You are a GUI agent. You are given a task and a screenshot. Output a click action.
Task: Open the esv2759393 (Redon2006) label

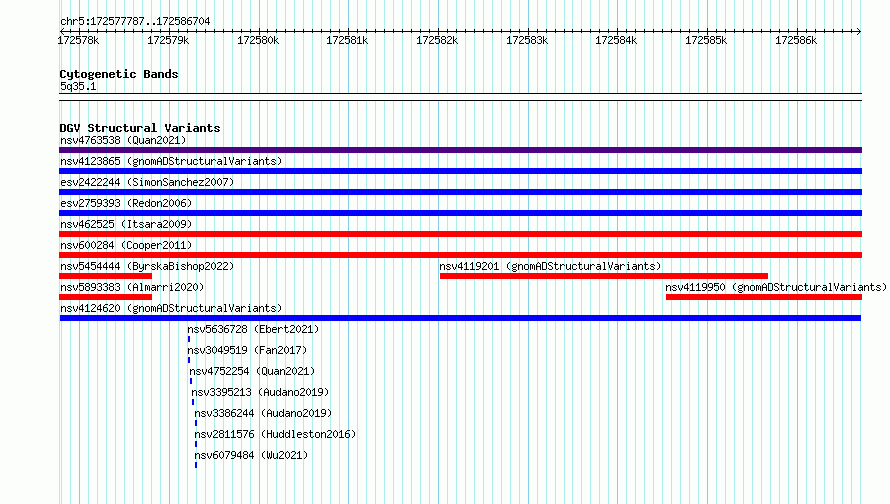[x=126, y=203]
